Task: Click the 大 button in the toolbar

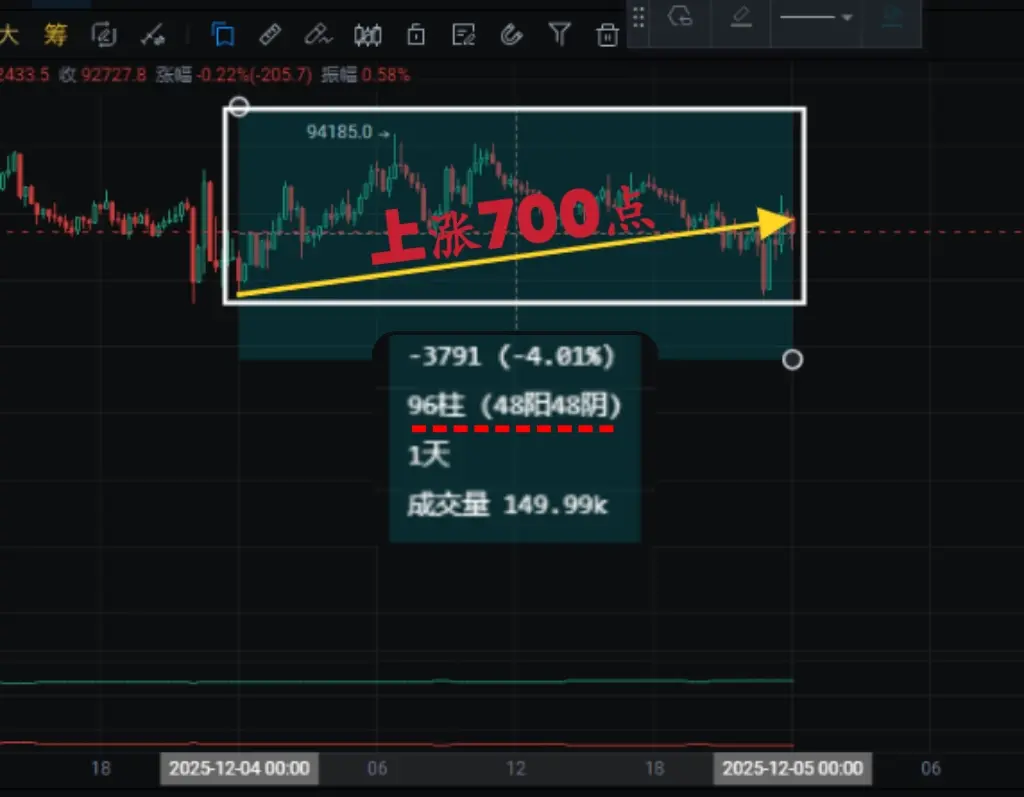Action: pyautogui.click(x=8, y=34)
